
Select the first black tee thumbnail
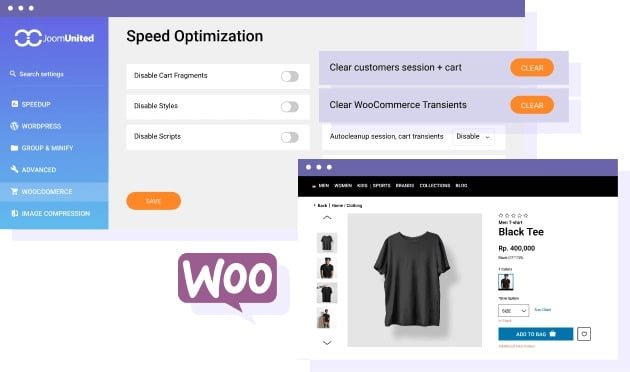coord(327,242)
